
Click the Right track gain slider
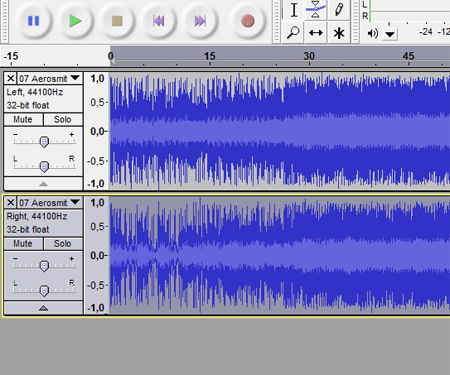pyautogui.click(x=44, y=266)
